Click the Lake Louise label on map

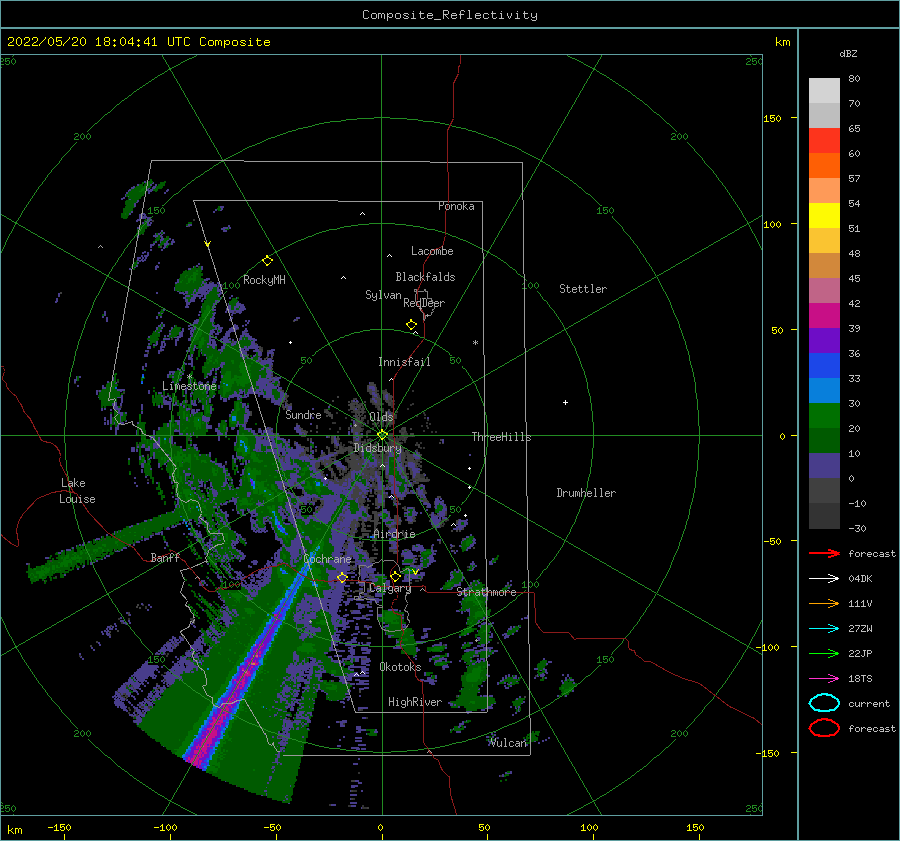point(77,491)
